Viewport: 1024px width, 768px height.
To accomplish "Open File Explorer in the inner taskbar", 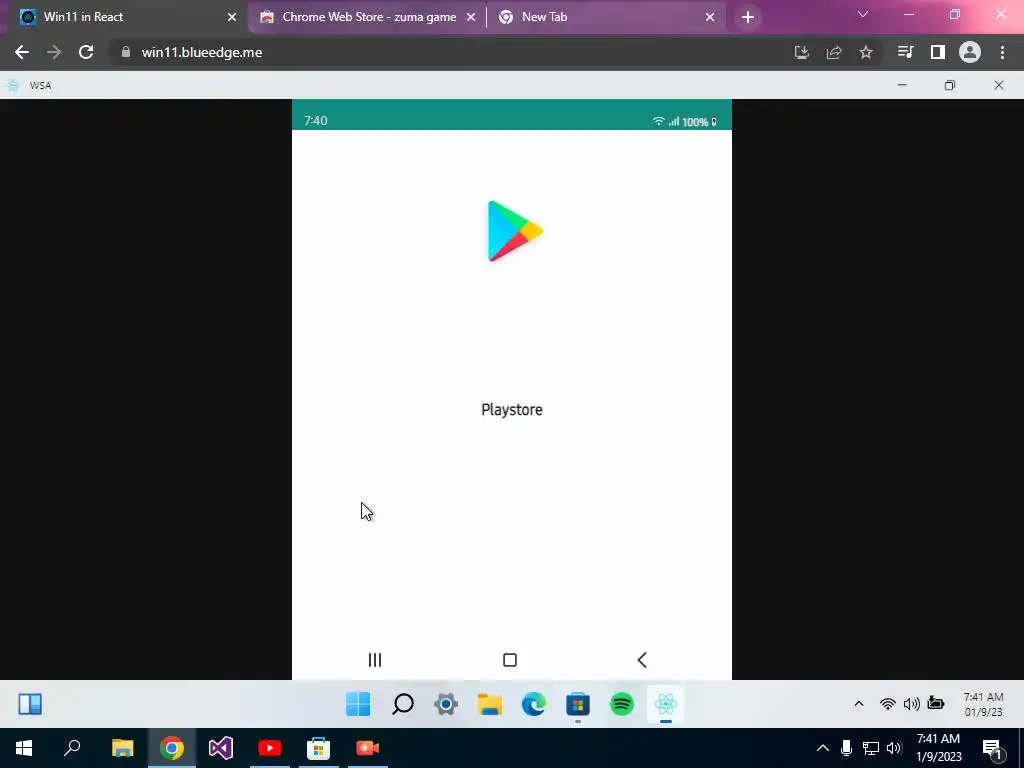I will [x=490, y=704].
